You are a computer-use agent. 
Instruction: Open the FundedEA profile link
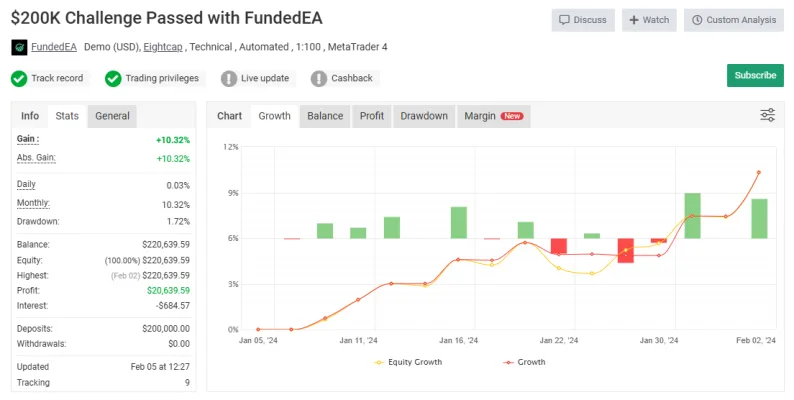54,47
